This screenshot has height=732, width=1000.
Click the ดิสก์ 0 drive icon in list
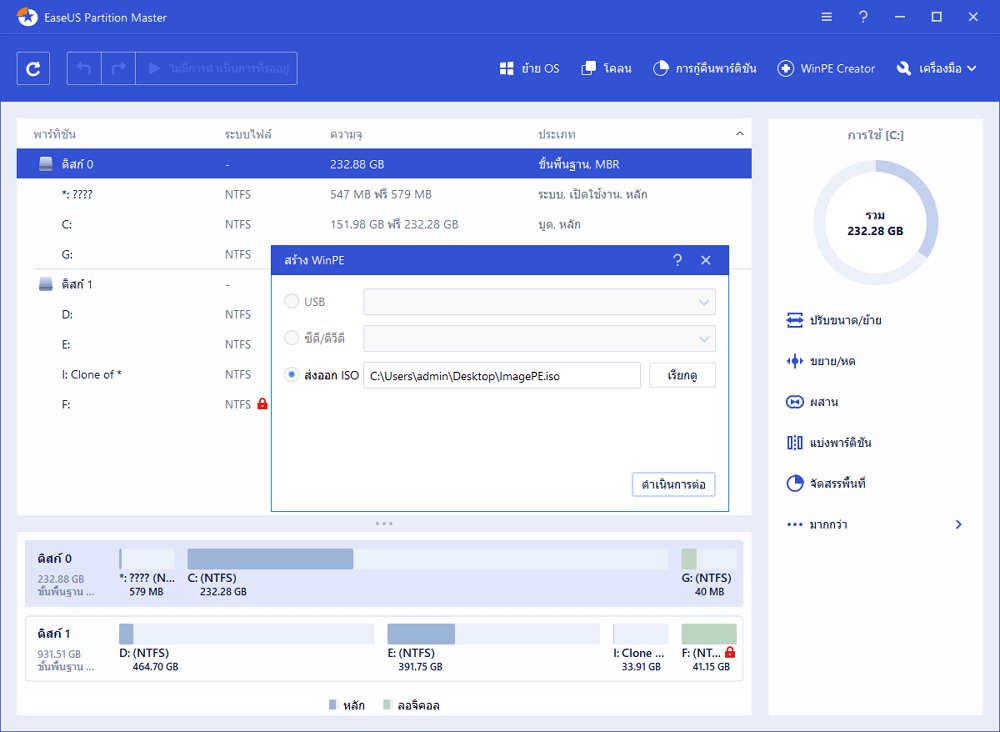(46, 164)
